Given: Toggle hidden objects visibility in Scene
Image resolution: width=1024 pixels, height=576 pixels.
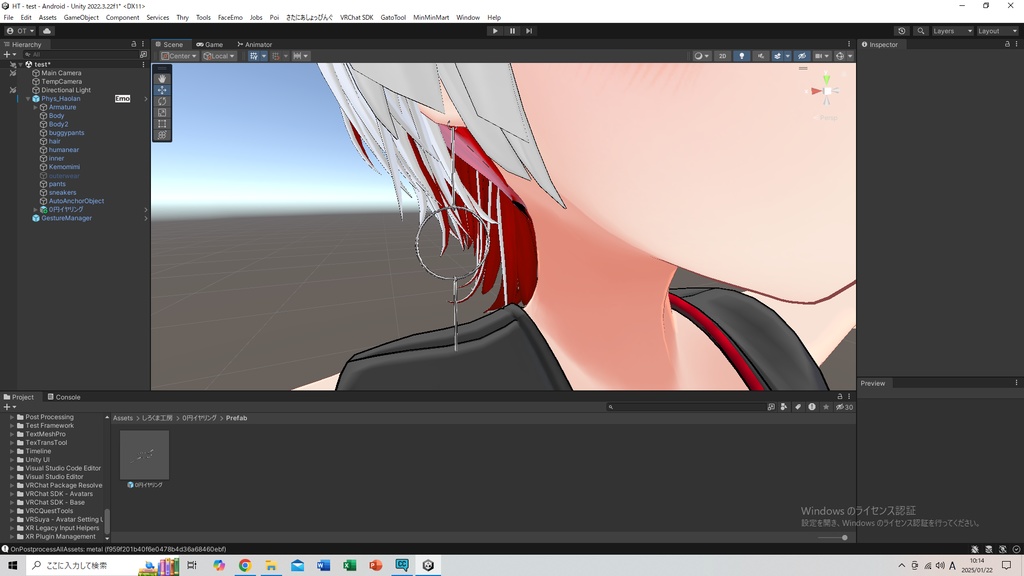Looking at the screenshot, I should pos(802,56).
